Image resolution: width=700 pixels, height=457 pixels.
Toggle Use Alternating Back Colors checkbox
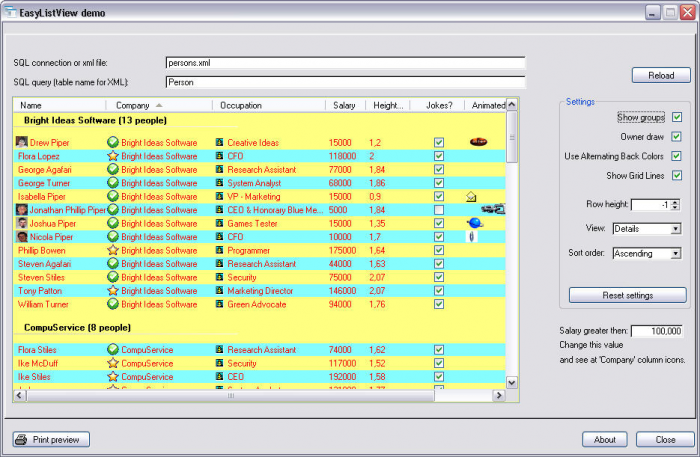tap(677, 156)
